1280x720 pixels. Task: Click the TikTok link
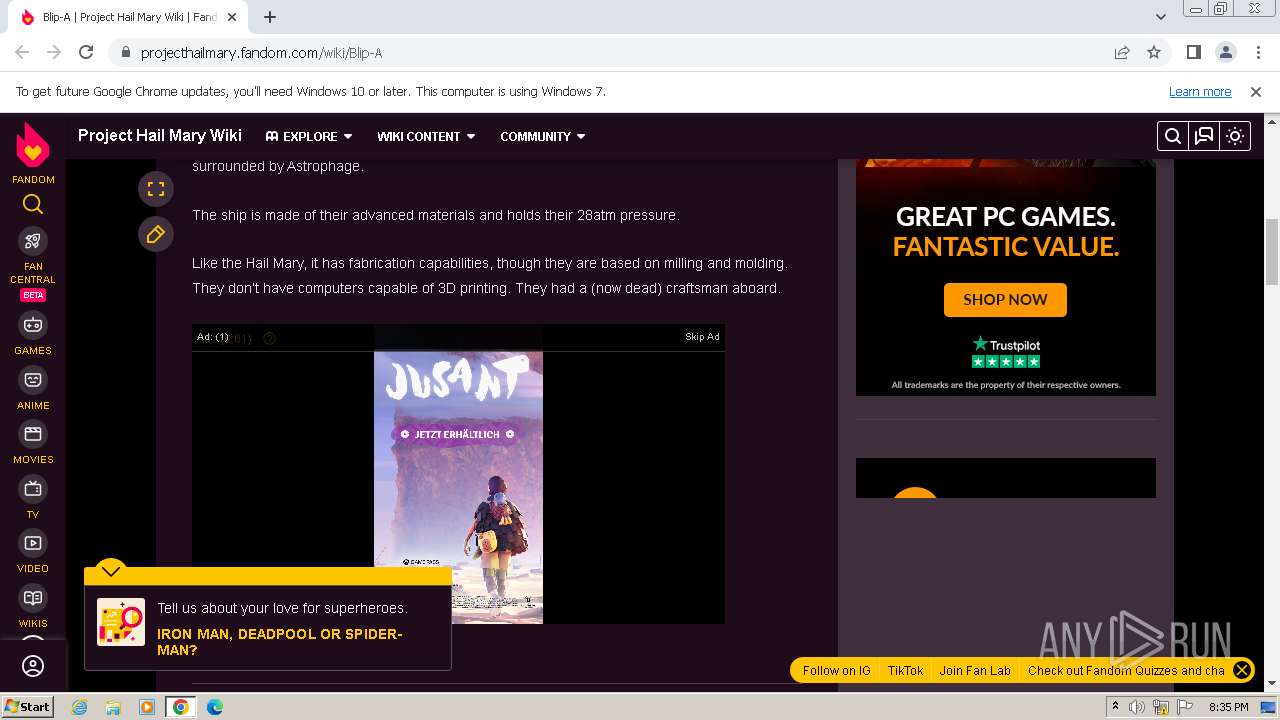pos(905,671)
